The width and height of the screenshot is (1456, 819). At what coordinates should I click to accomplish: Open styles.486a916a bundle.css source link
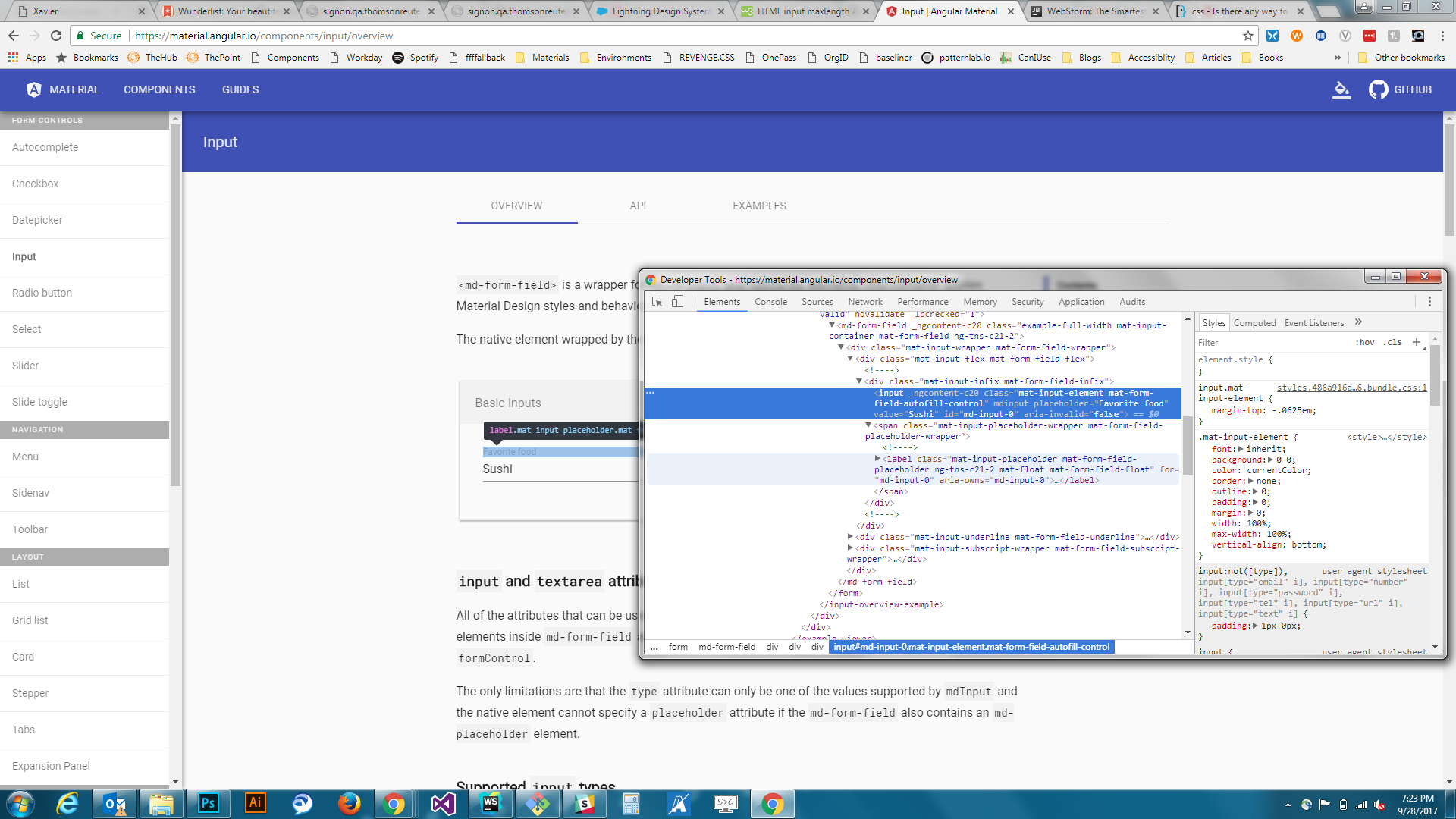coord(1351,388)
